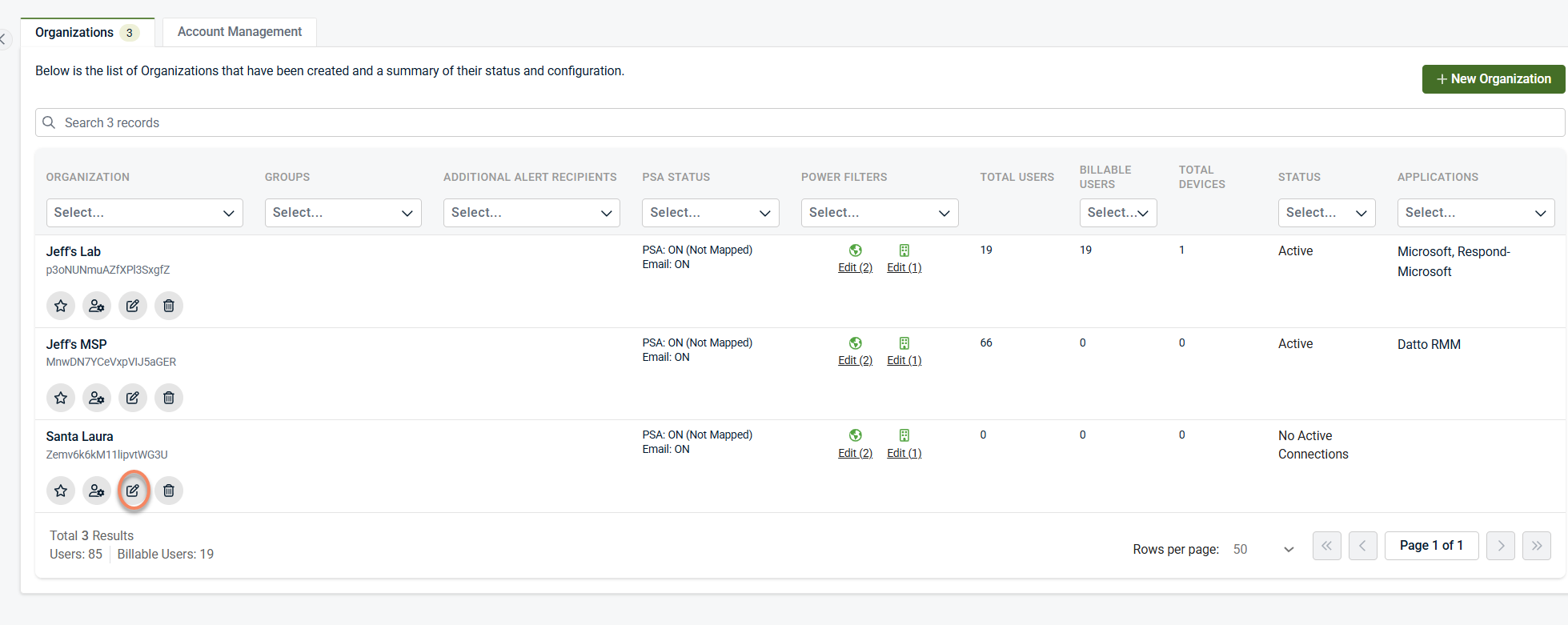1568x625 pixels.
Task: Open the PSA Status filter dropdown
Action: pyautogui.click(x=710, y=213)
